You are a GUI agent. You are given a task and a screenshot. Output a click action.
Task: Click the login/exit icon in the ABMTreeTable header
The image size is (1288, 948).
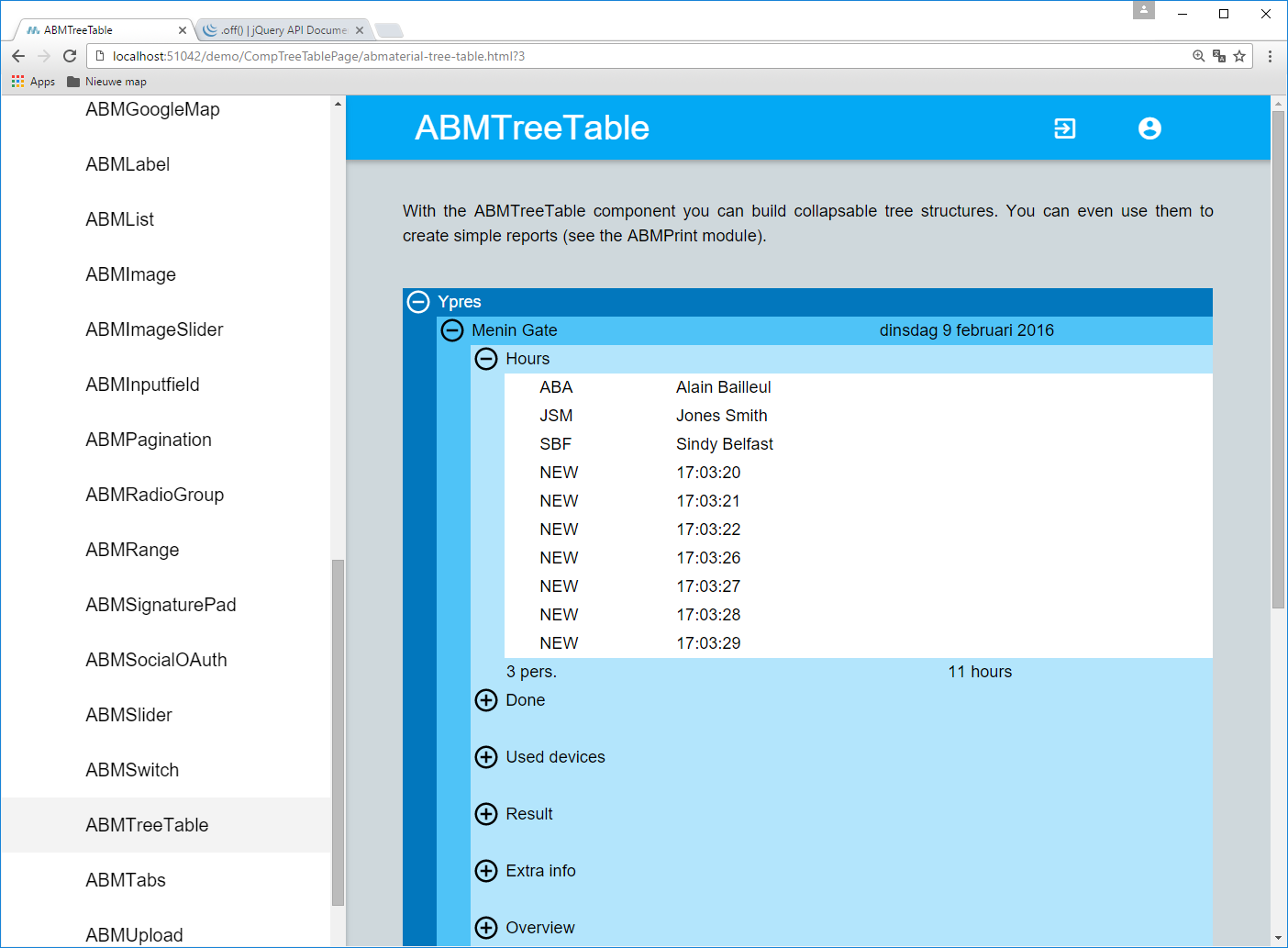point(1064,128)
